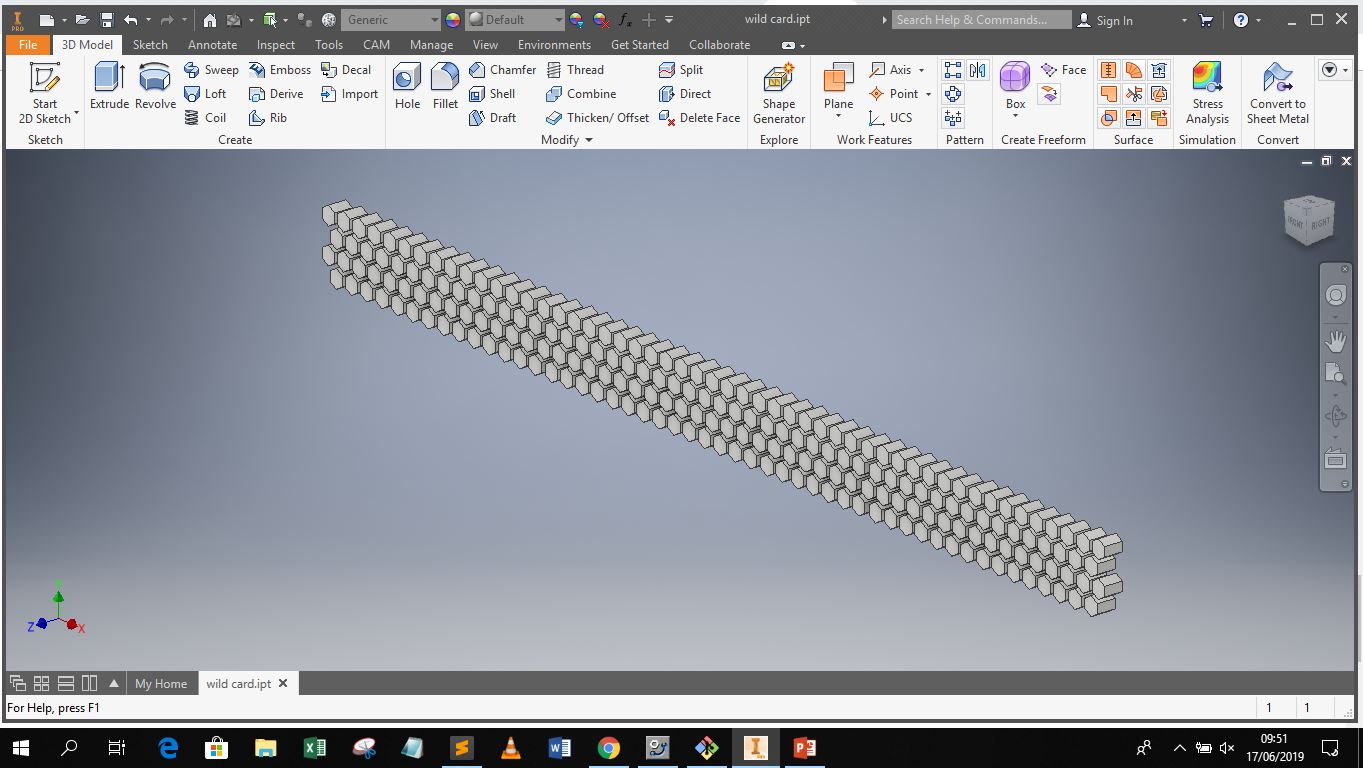This screenshot has height=768, width=1363.
Task: Open the Default appearance dropdown
Action: pos(515,20)
